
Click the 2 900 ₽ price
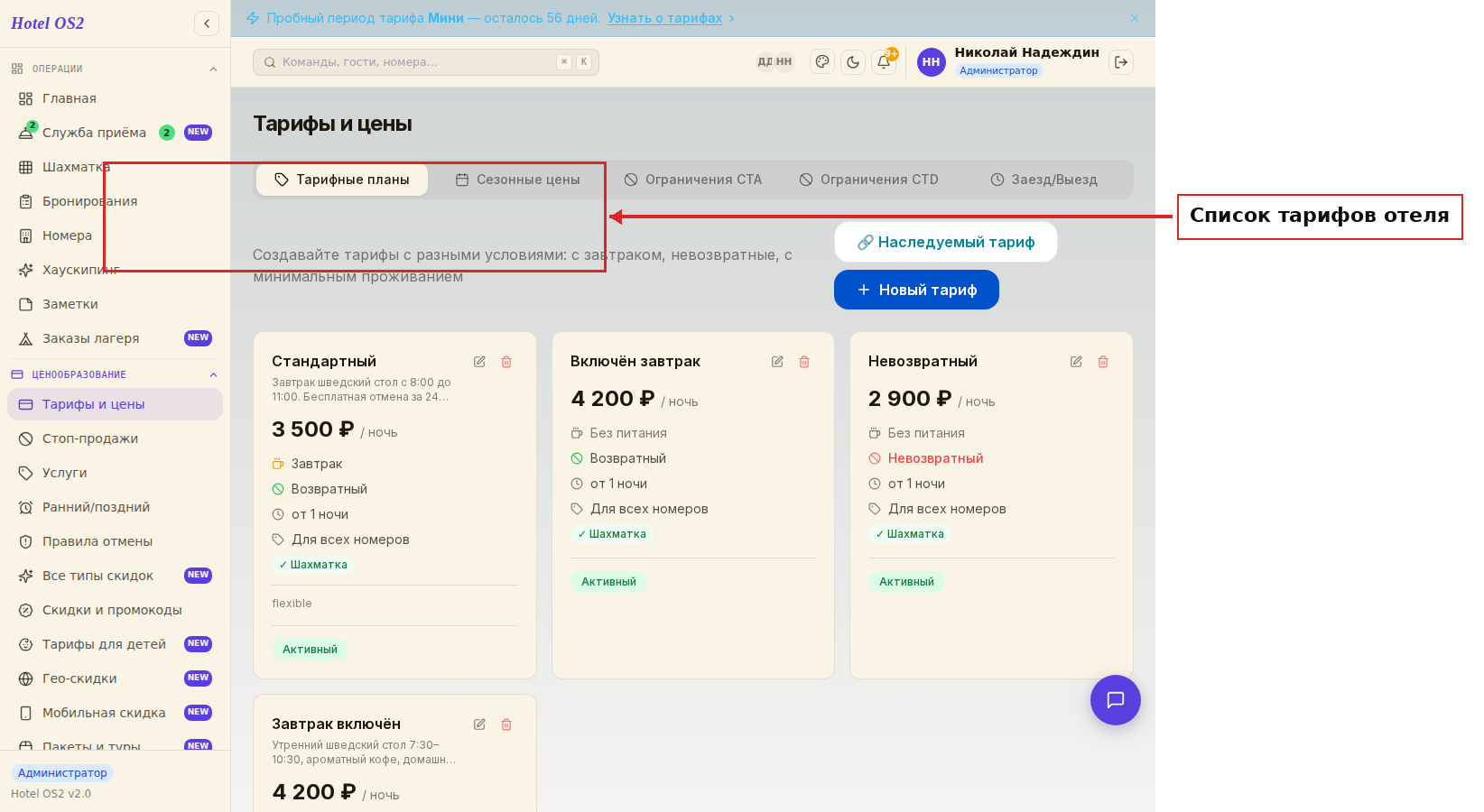point(910,399)
